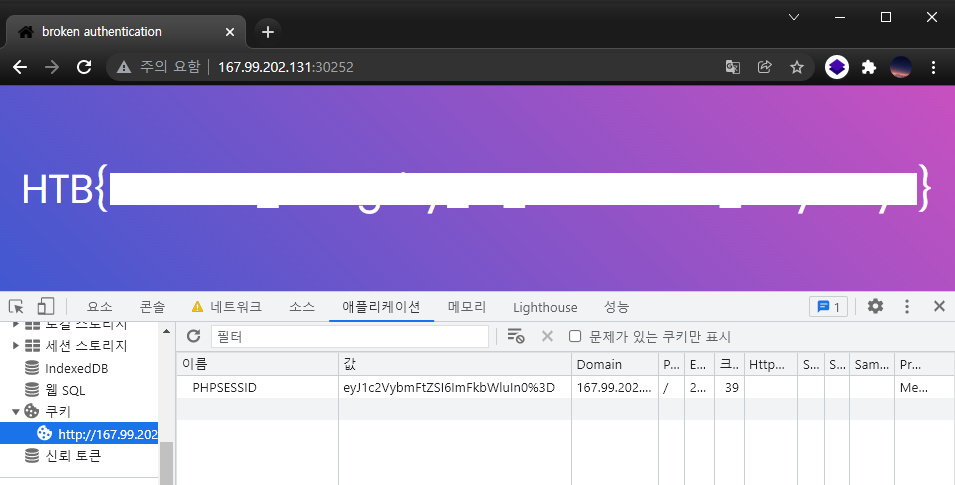
Task: Open the extensions puzzle icon
Action: coord(869,67)
